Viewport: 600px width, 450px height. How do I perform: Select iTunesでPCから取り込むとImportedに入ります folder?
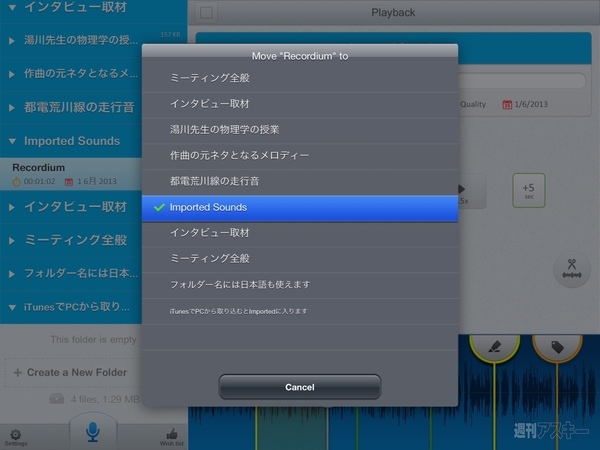[300, 311]
